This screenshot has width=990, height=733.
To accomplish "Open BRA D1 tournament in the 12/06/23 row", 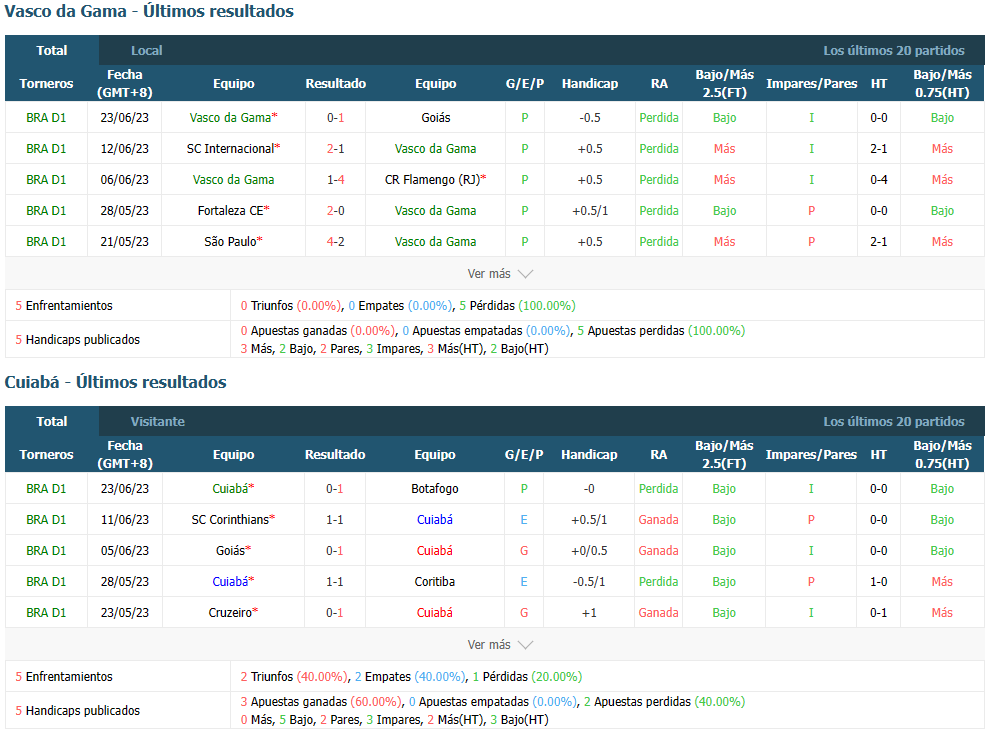I will tap(46, 148).
